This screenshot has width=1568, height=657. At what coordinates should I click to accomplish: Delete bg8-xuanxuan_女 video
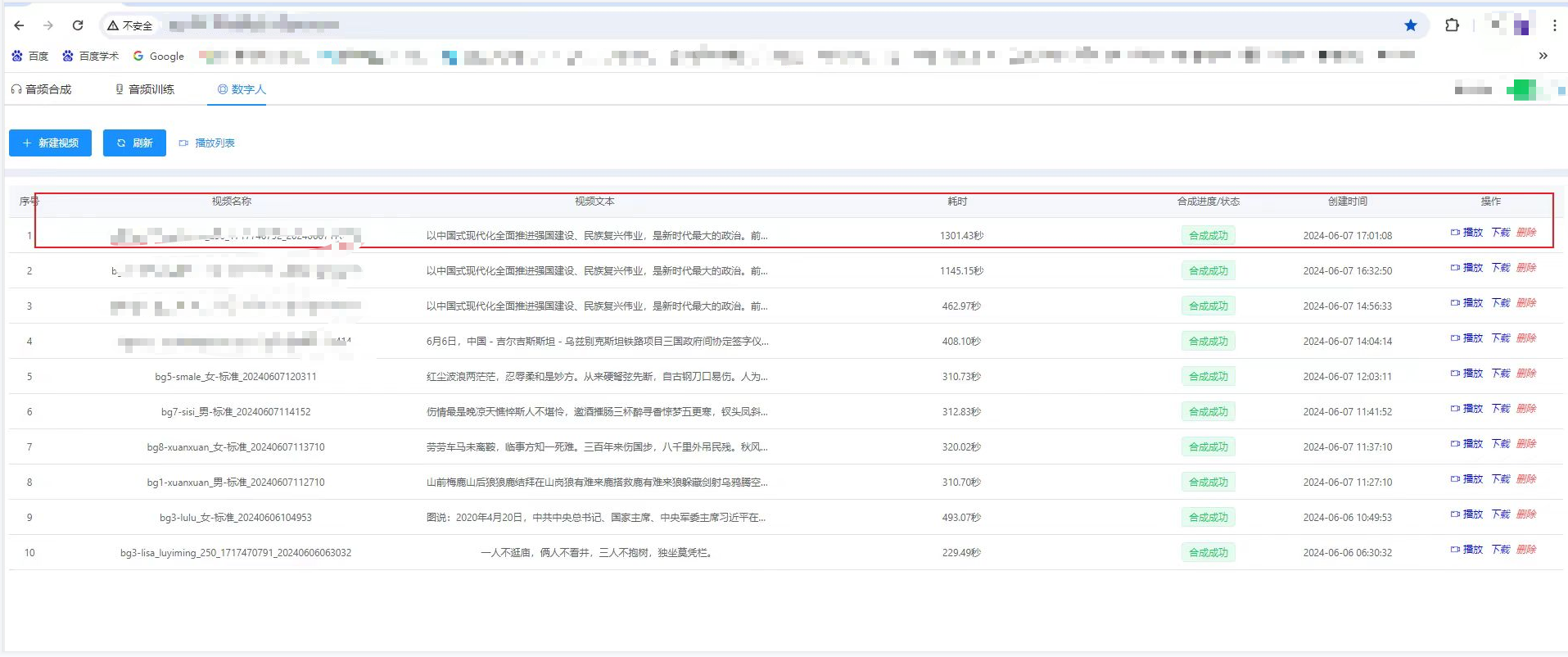(x=1526, y=444)
